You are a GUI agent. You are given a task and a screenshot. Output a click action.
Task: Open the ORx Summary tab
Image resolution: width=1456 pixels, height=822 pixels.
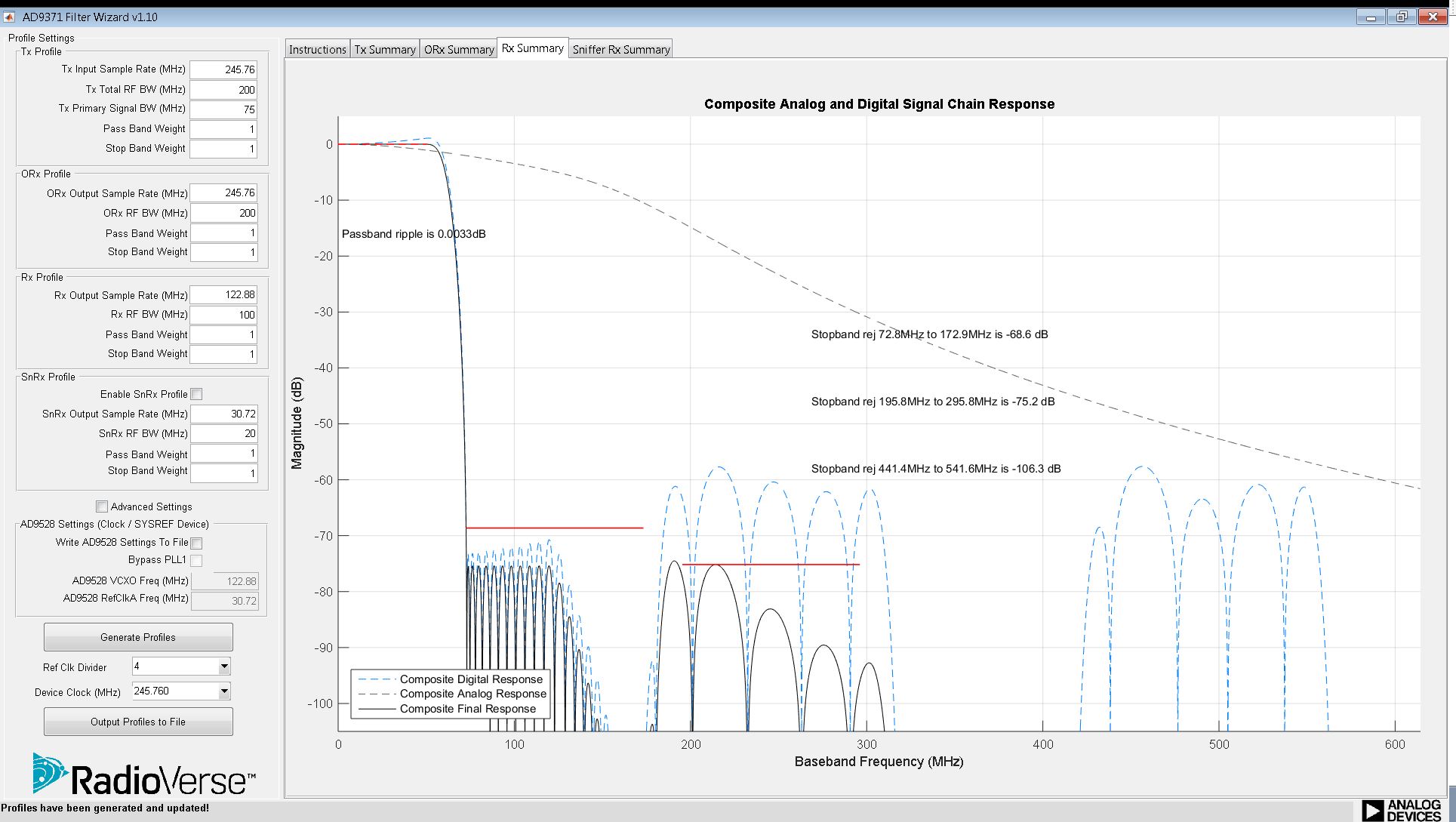click(458, 50)
